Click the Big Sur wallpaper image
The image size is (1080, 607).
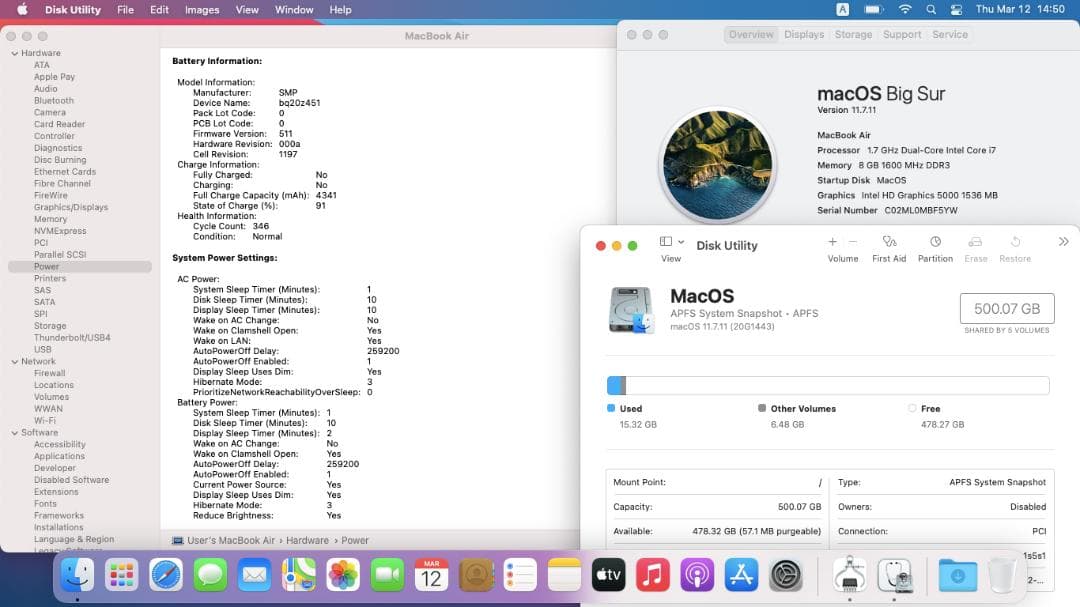(718, 165)
